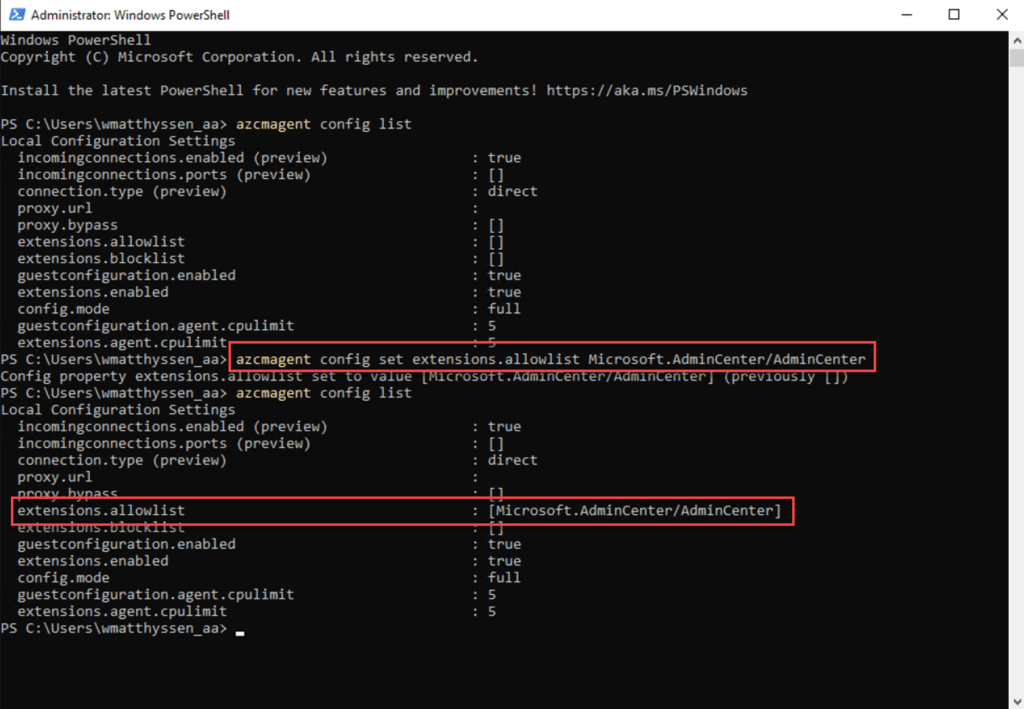Click the highlighted 'azcmagent config set' command
Image resolution: width=1024 pixels, height=709 pixels.
coord(551,359)
